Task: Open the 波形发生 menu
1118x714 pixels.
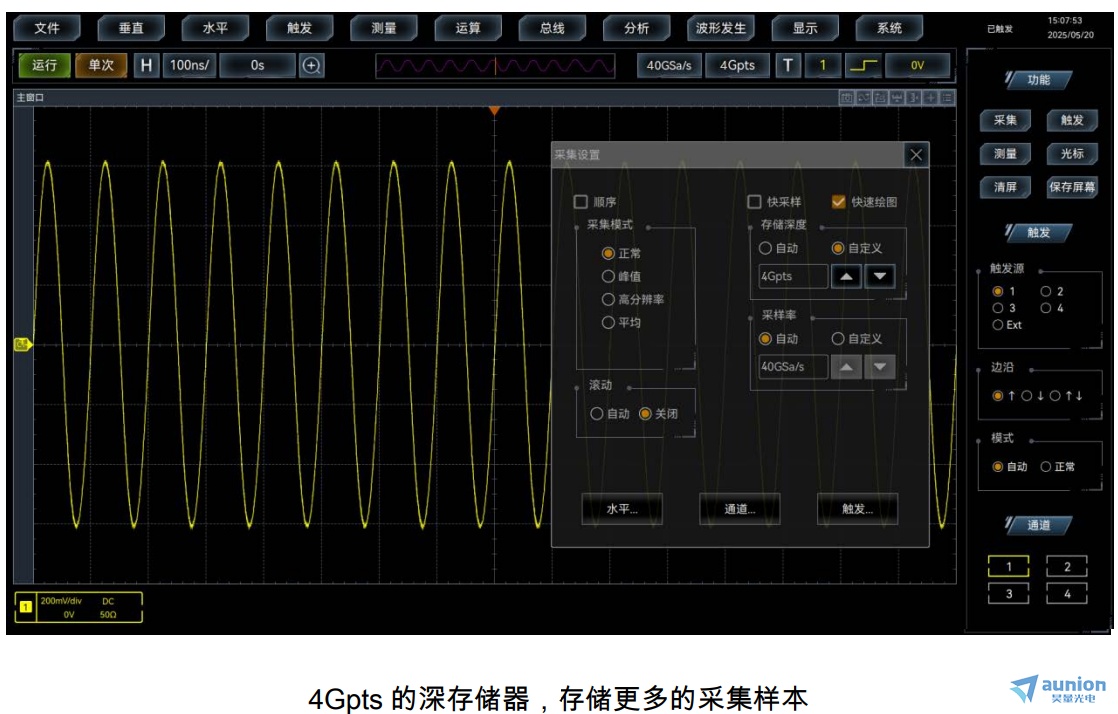Action: pos(721,28)
